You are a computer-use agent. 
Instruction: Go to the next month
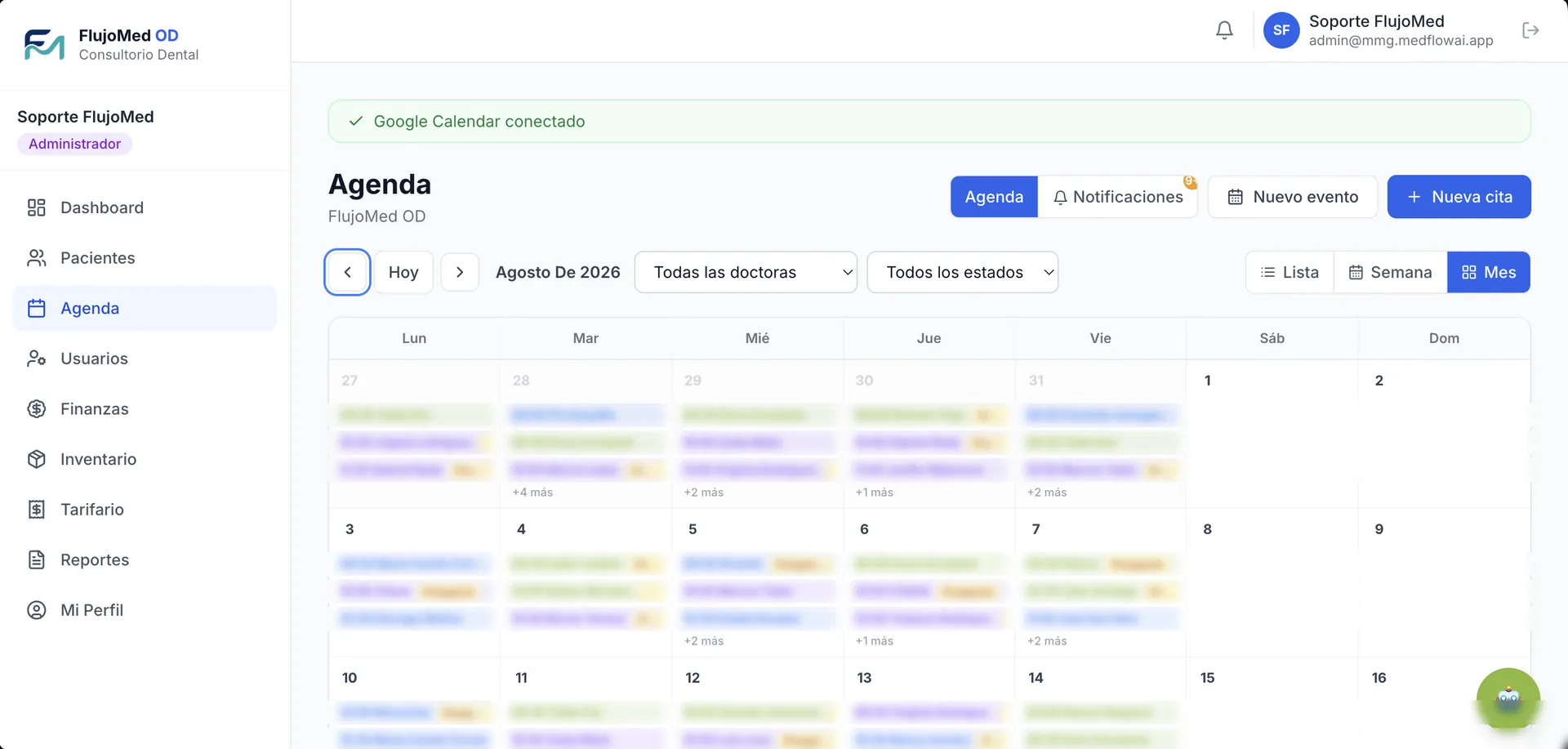[x=460, y=272]
